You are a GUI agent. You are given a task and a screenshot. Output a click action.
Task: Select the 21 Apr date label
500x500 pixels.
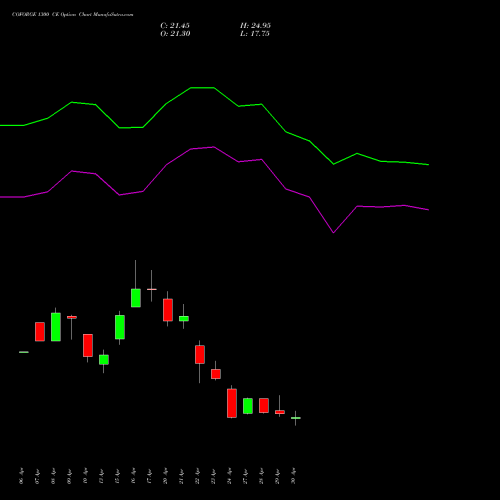pyautogui.click(x=181, y=476)
